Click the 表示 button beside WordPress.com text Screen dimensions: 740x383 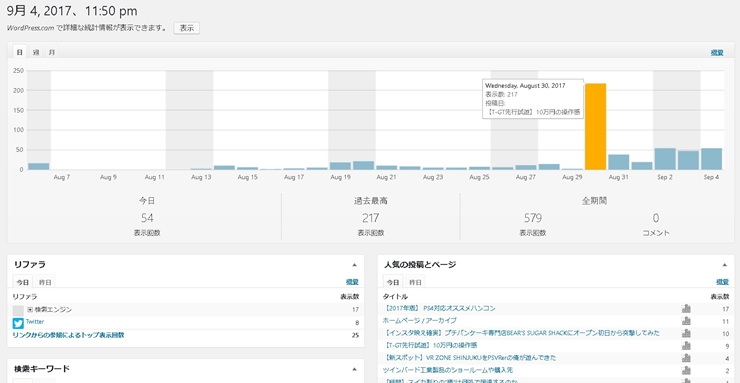187,28
